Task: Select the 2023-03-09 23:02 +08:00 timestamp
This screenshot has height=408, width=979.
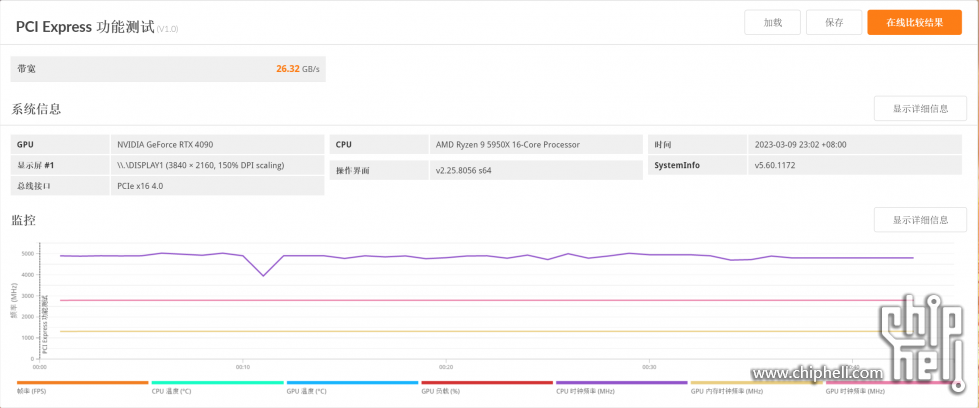Action: click(800, 144)
